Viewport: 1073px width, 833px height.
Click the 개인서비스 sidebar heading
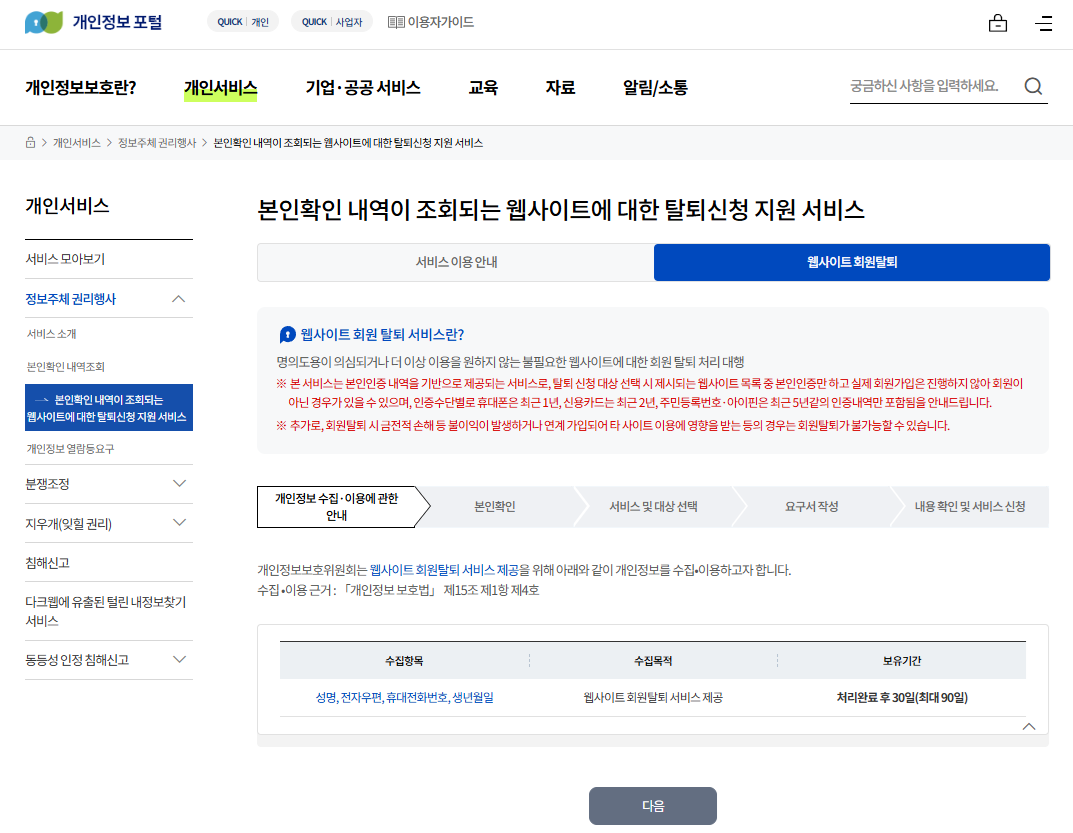67,206
